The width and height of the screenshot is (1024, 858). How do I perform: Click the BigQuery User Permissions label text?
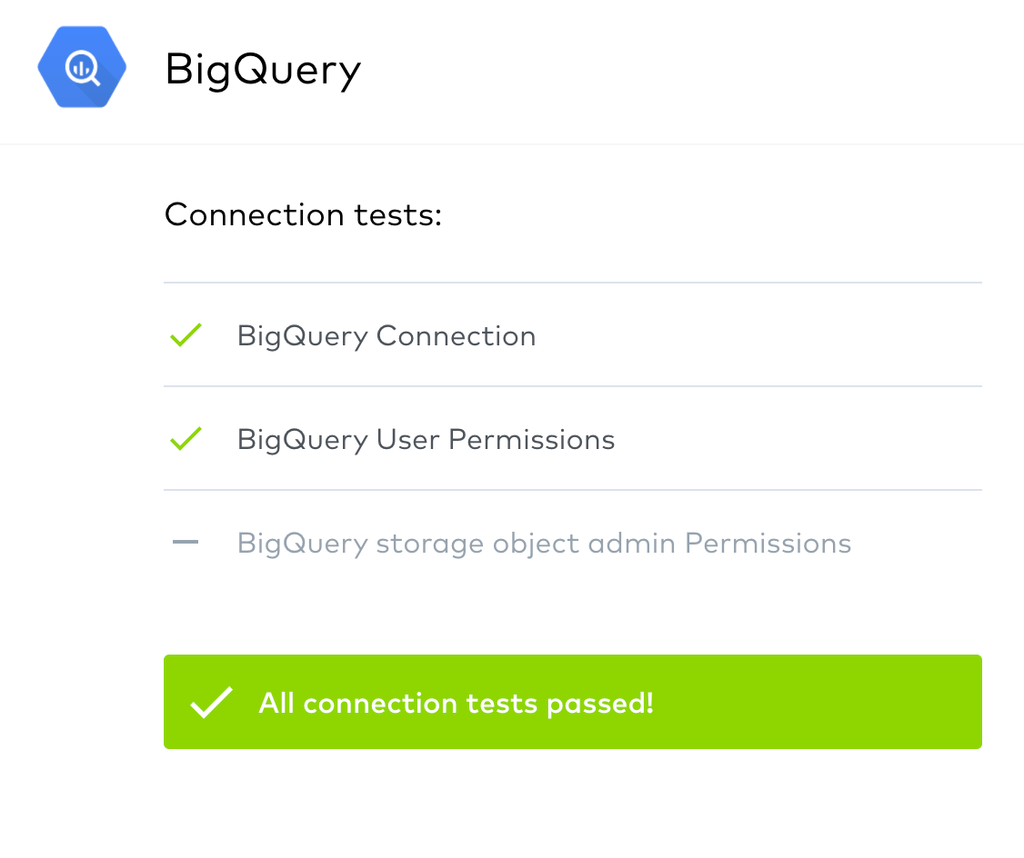pyautogui.click(x=426, y=441)
